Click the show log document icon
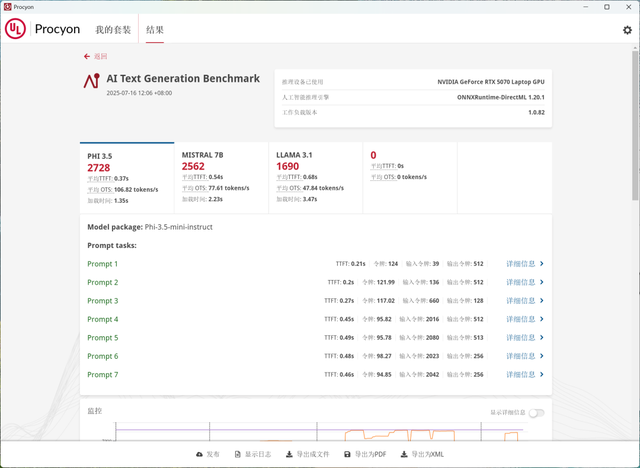 pos(238,454)
